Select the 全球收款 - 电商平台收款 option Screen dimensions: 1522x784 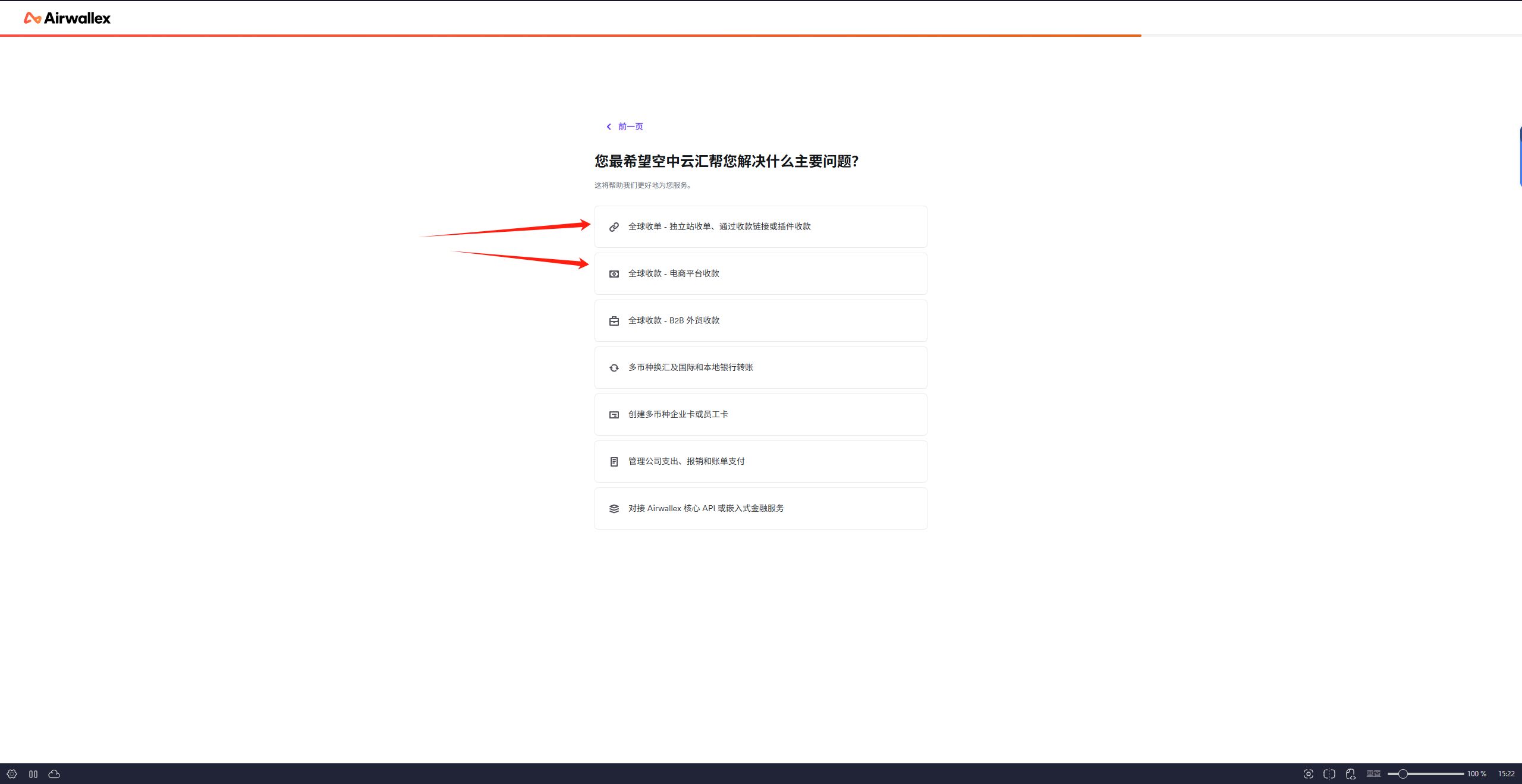[x=760, y=273]
